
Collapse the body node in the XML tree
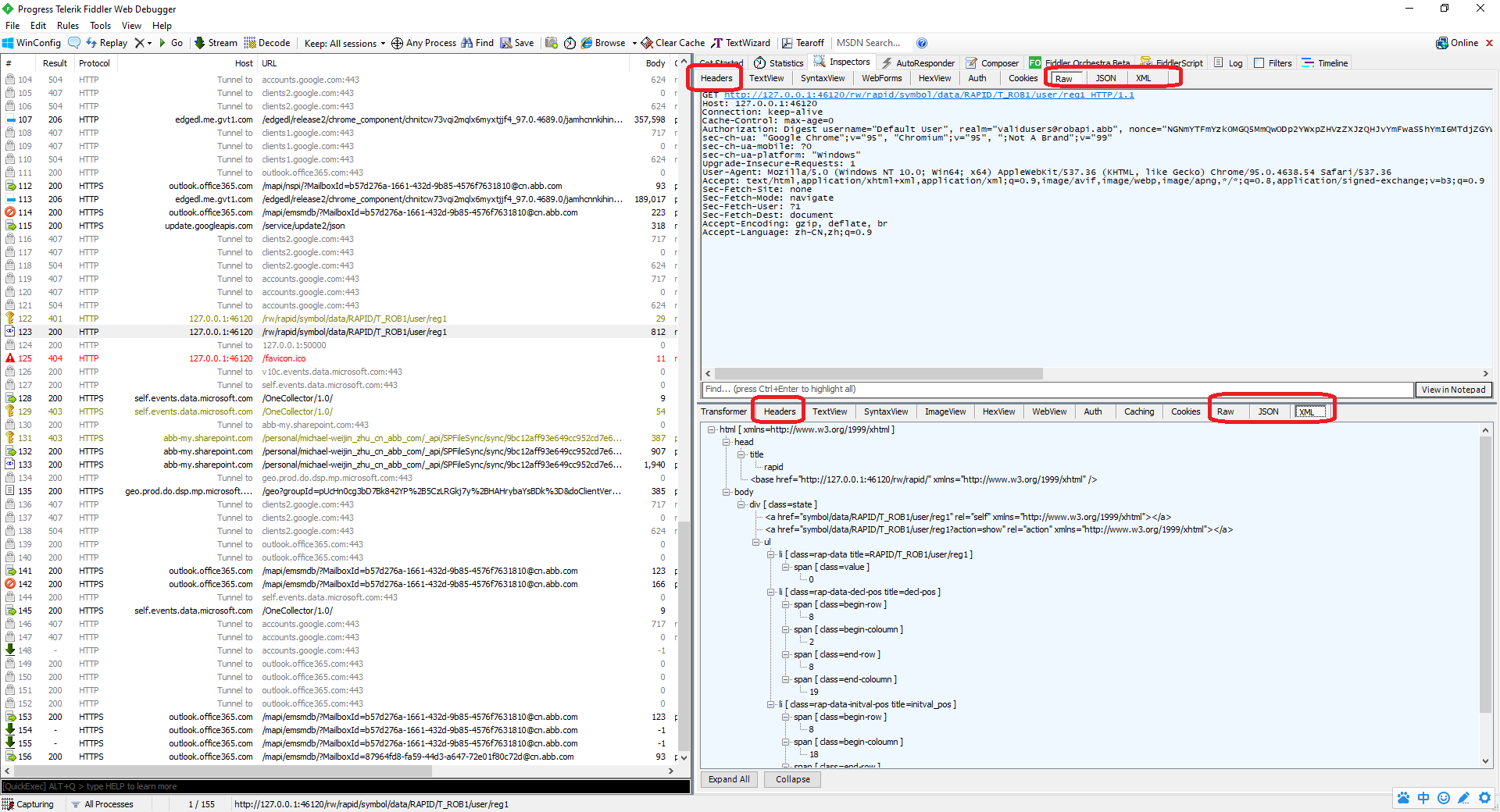pyautogui.click(x=726, y=492)
